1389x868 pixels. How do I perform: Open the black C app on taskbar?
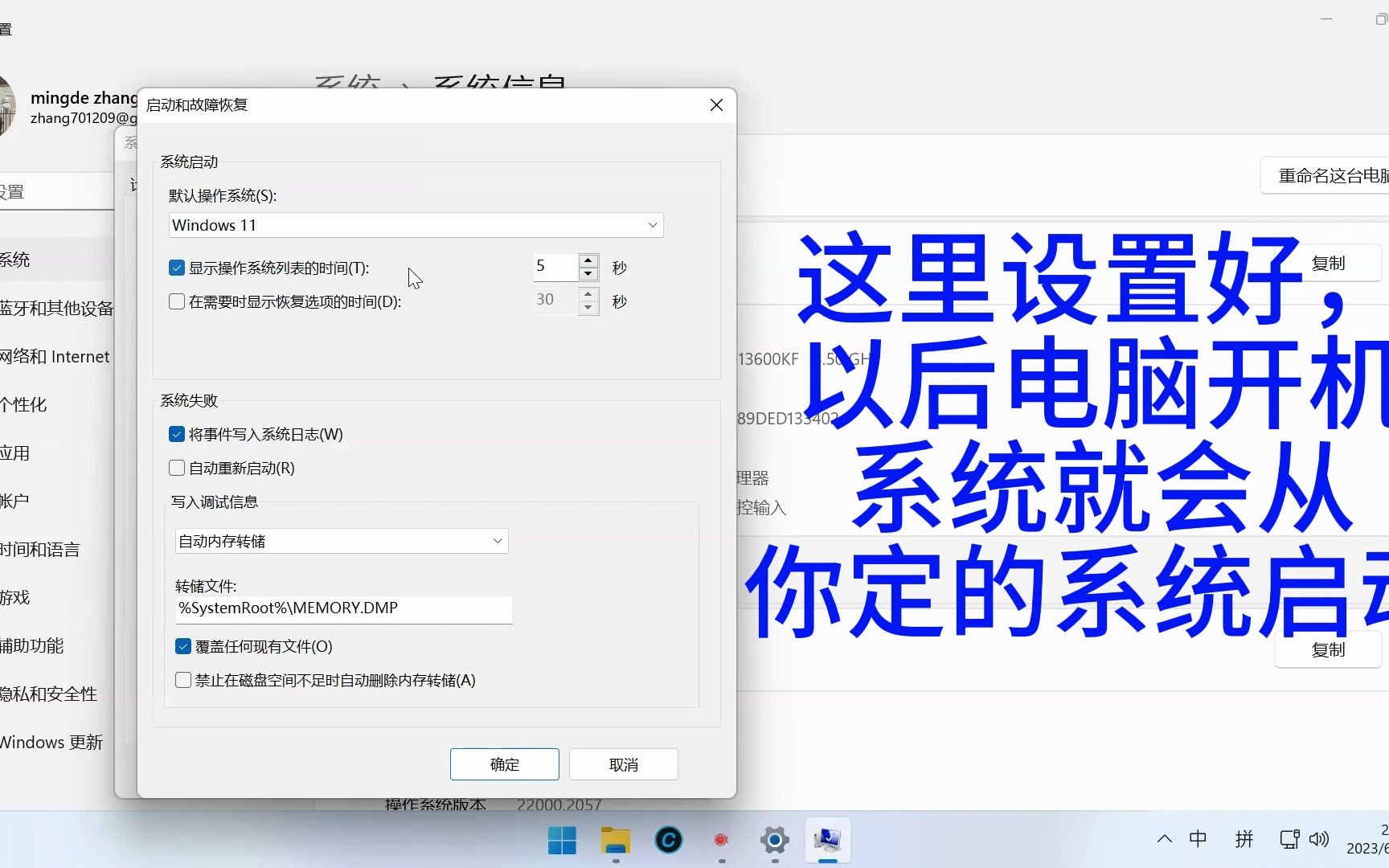tap(669, 841)
